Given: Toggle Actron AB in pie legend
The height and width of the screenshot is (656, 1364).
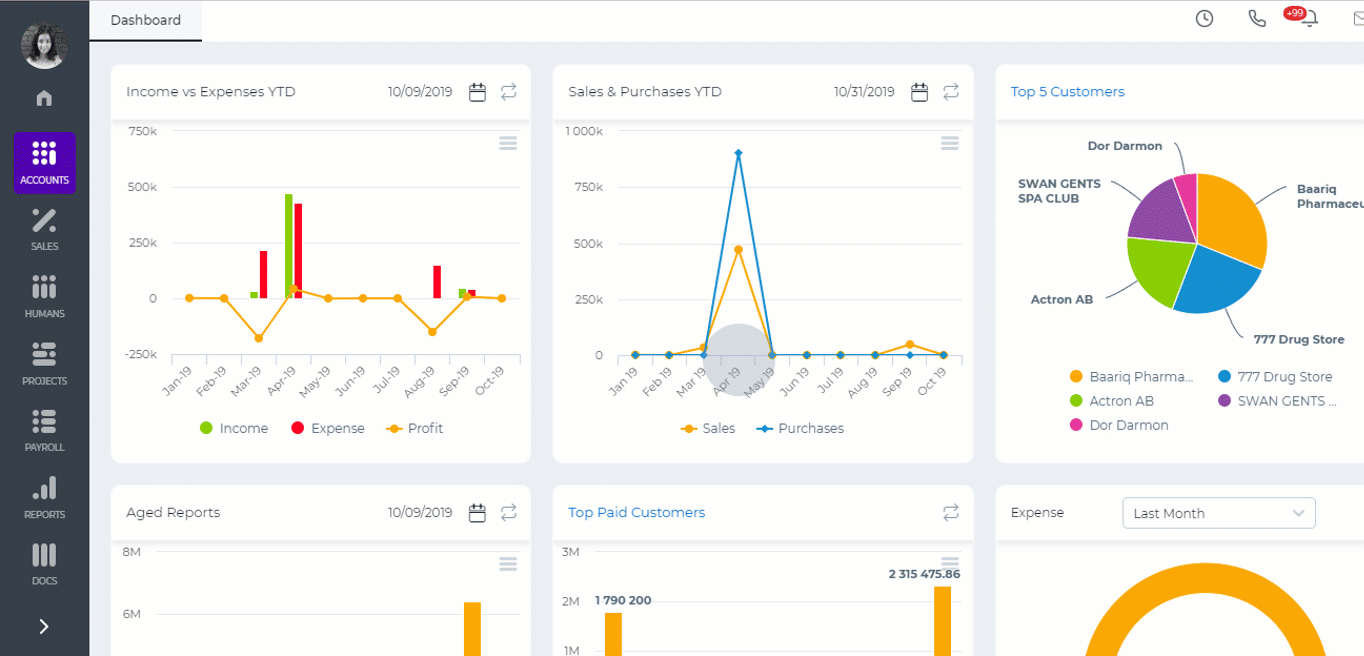Looking at the screenshot, I should [1111, 401].
